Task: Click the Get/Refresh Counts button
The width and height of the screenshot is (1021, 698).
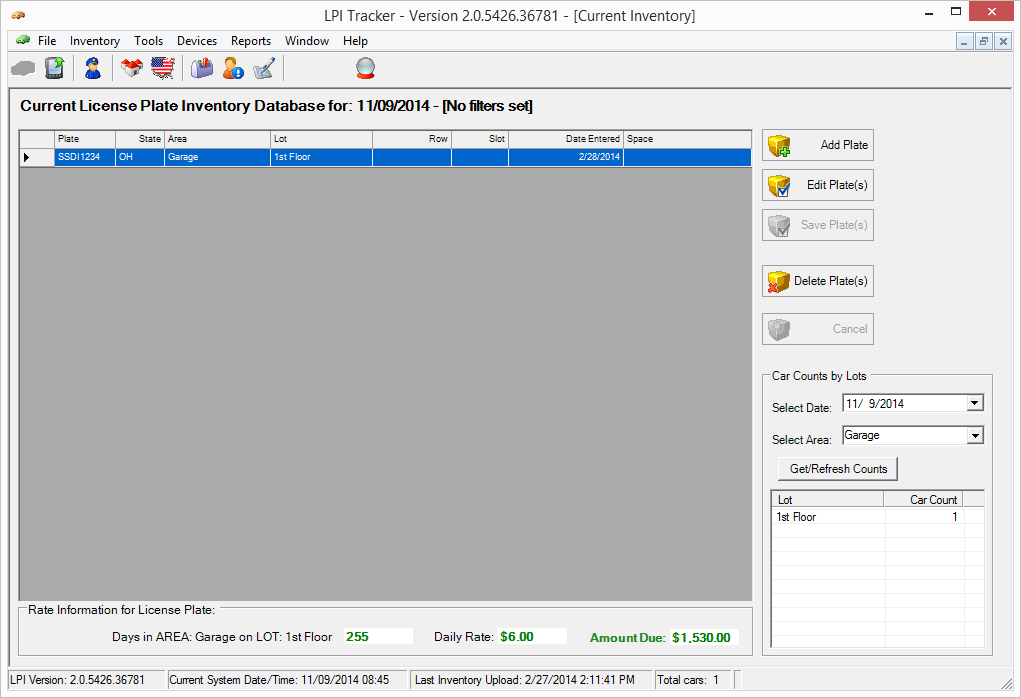Action: [x=837, y=468]
